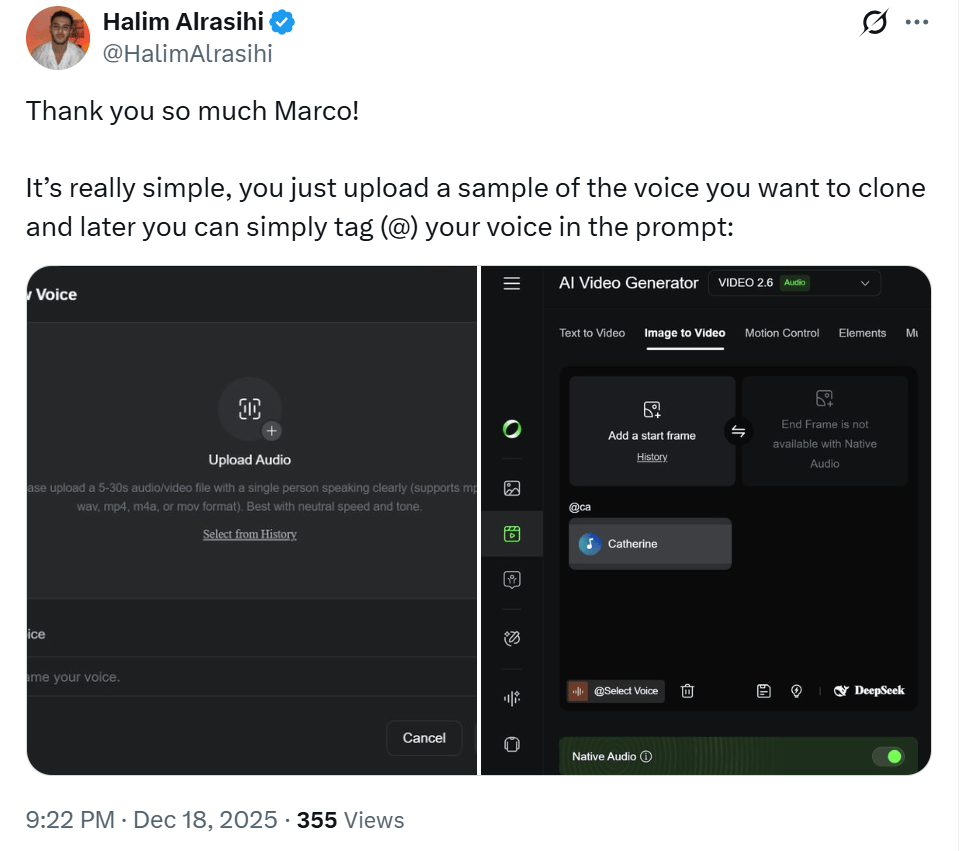Click the green circle logo in sidebar

click(512, 430)
